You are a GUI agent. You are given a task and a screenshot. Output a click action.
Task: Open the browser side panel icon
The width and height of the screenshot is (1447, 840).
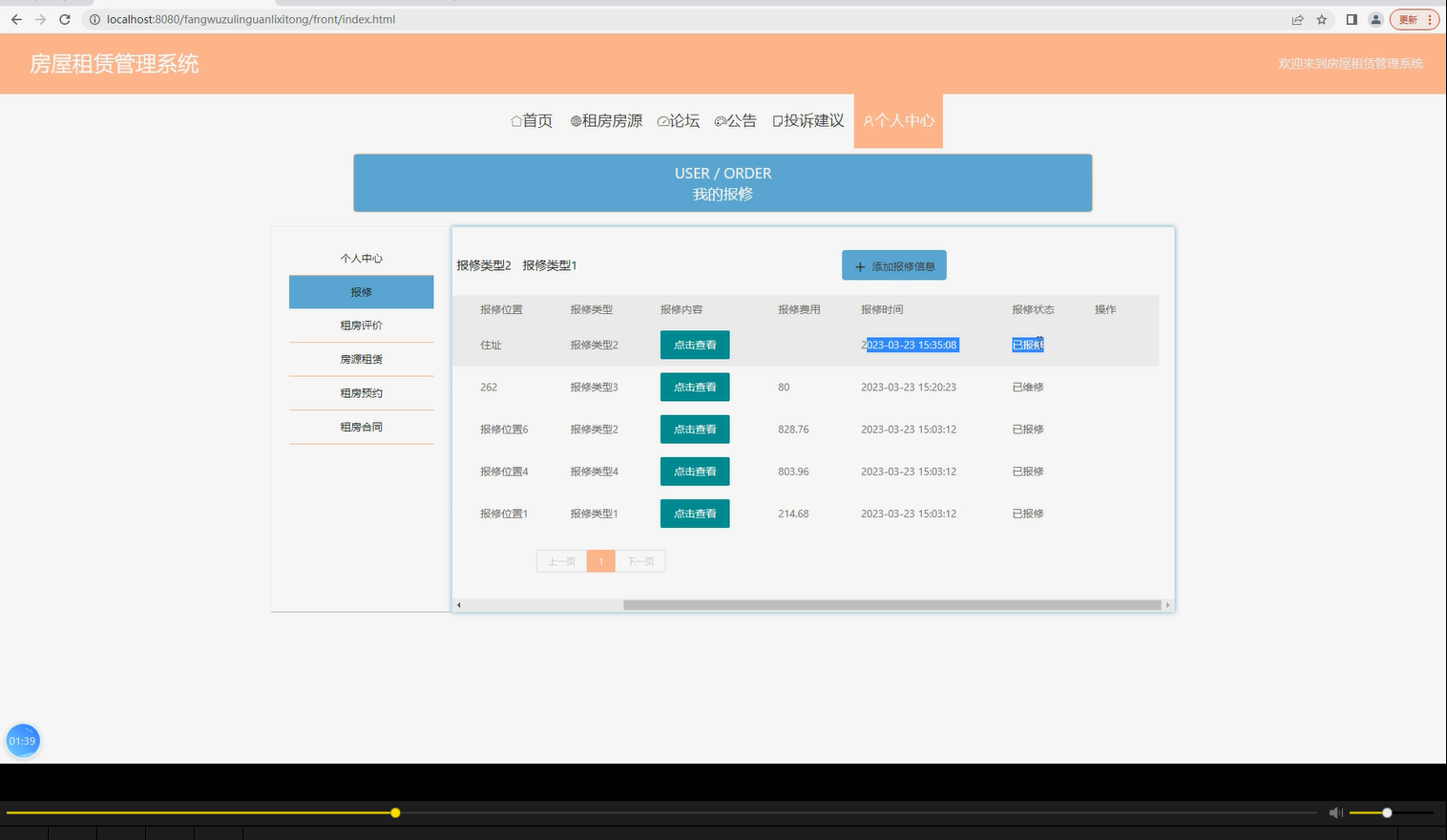(1352, 19)
